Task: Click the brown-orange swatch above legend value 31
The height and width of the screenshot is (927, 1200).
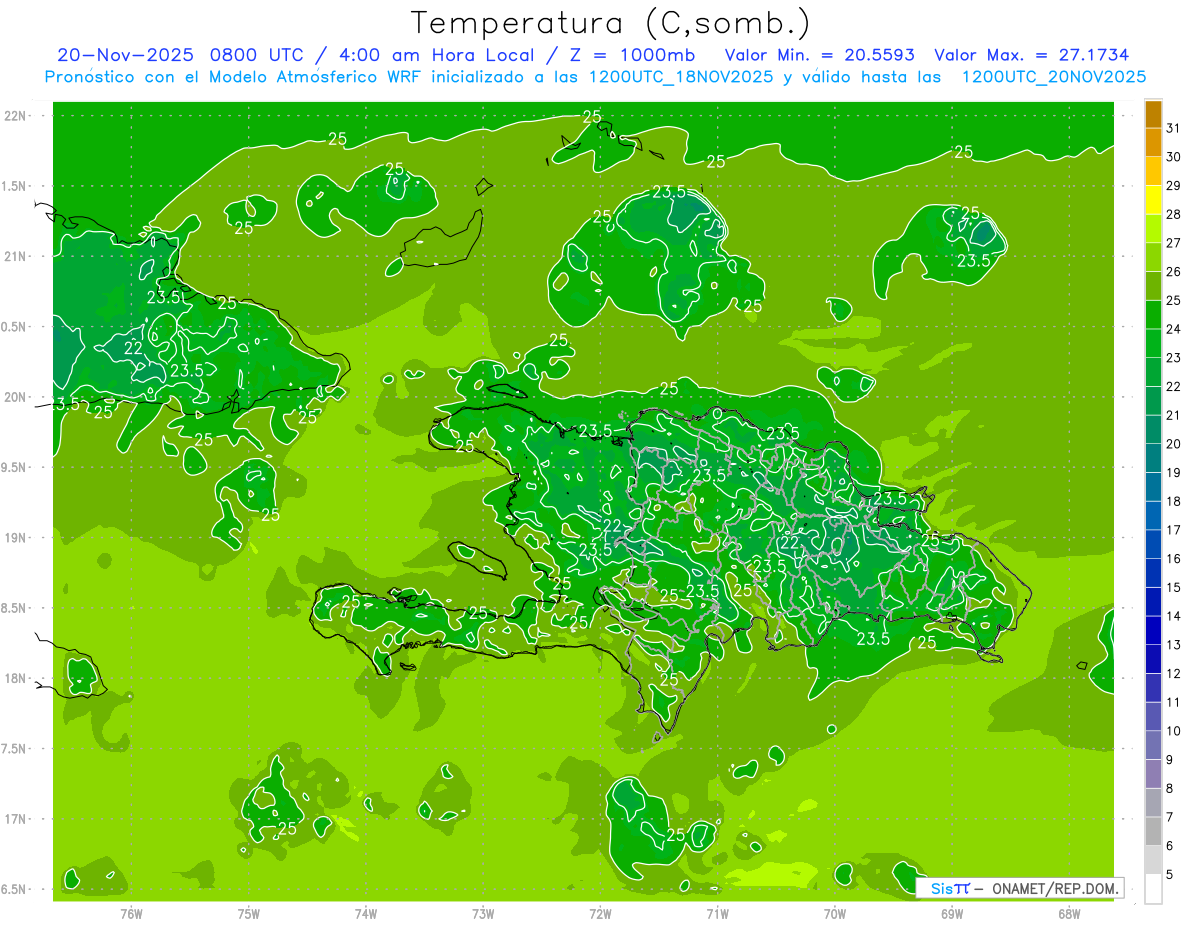Action: pos(1153,114)
